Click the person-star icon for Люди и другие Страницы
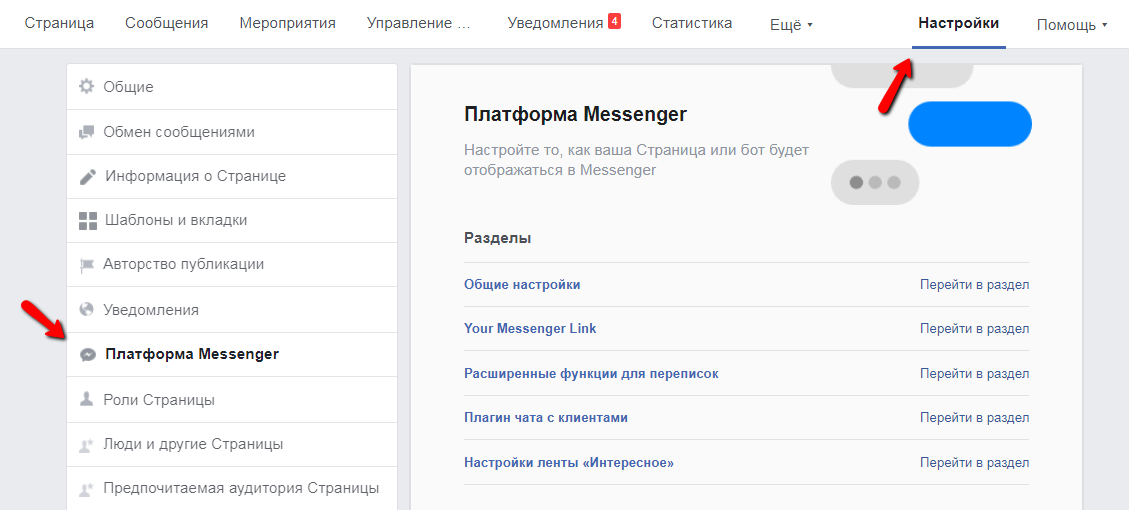The width and height of the screenshot is (1129, 510). [x=86, y=444]
